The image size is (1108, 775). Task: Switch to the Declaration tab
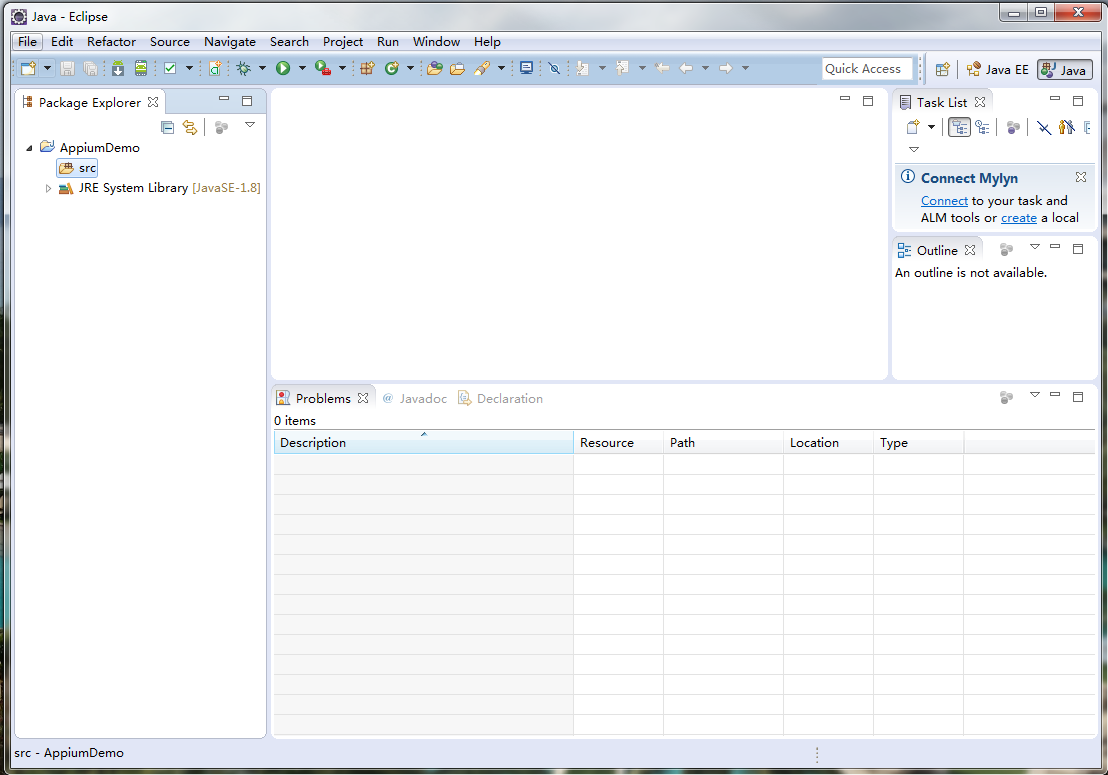500,398
